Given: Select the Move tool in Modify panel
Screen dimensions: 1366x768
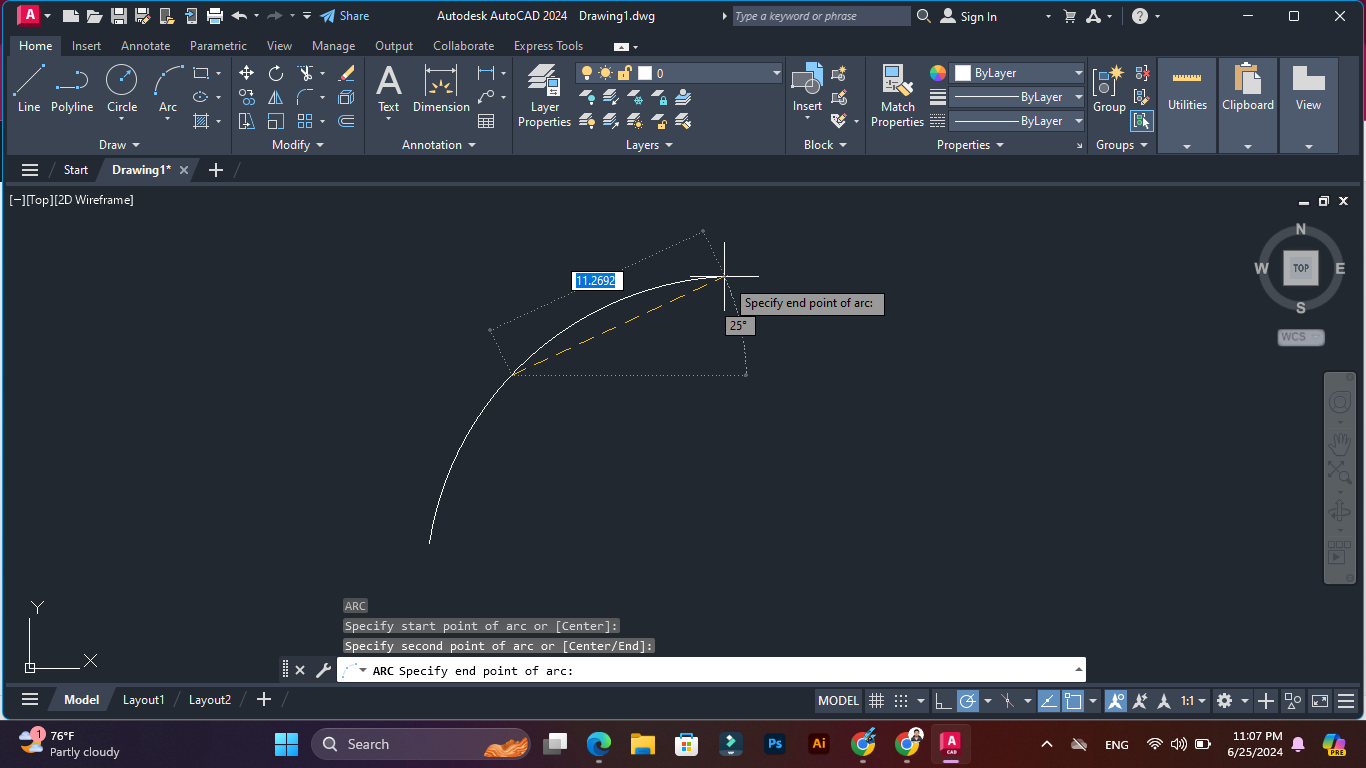Looking at the screenshot, I should (x=246, y=73).
